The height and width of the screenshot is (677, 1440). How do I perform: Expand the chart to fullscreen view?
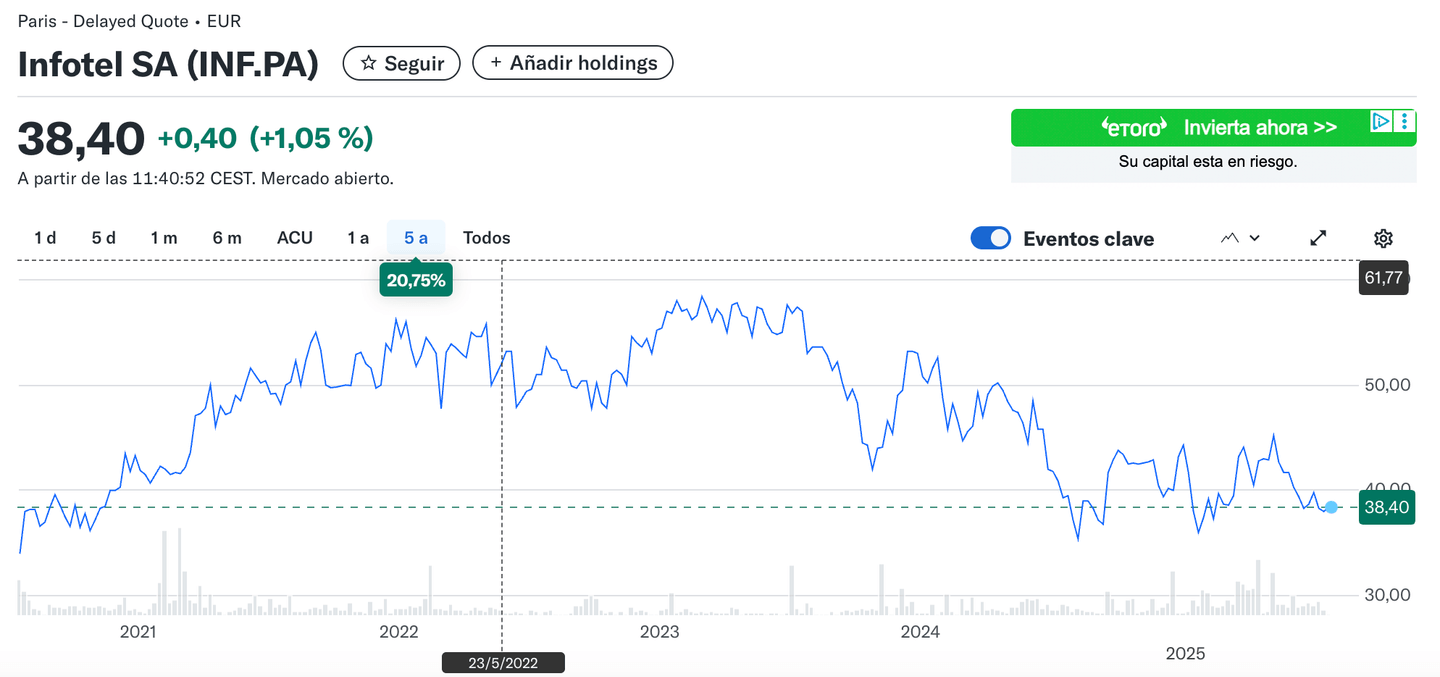pos(1318,238)
